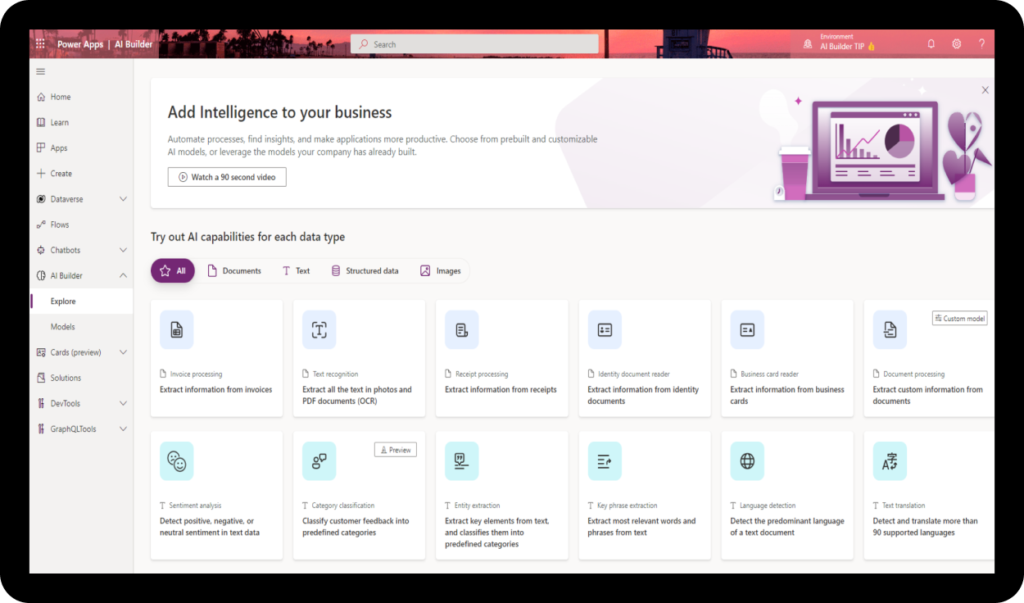The image size is (1024, 603).
Task: Switch to the Structured data filter tab
Action: point(364,271)
